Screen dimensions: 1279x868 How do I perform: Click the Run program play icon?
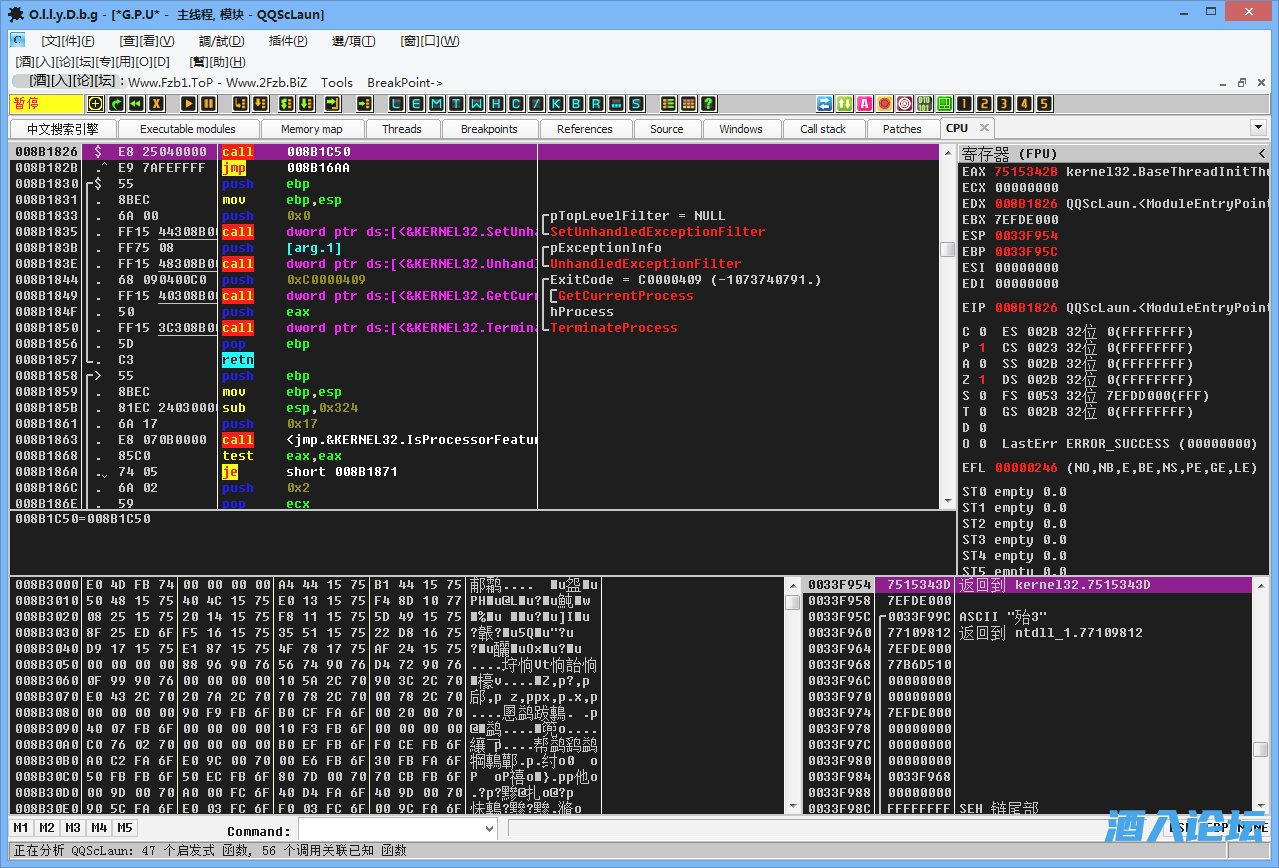188,104
